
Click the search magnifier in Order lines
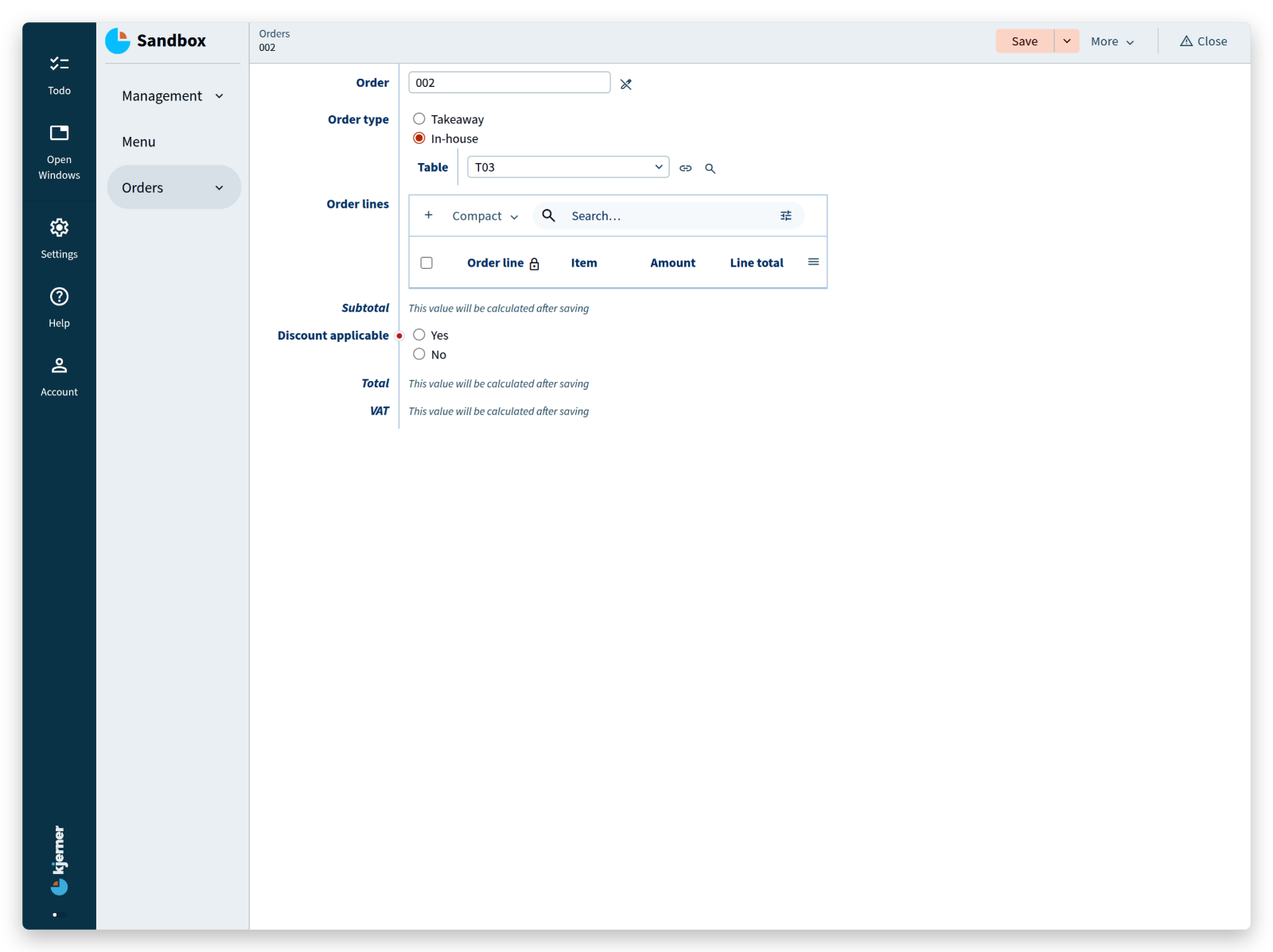point(548,216)
